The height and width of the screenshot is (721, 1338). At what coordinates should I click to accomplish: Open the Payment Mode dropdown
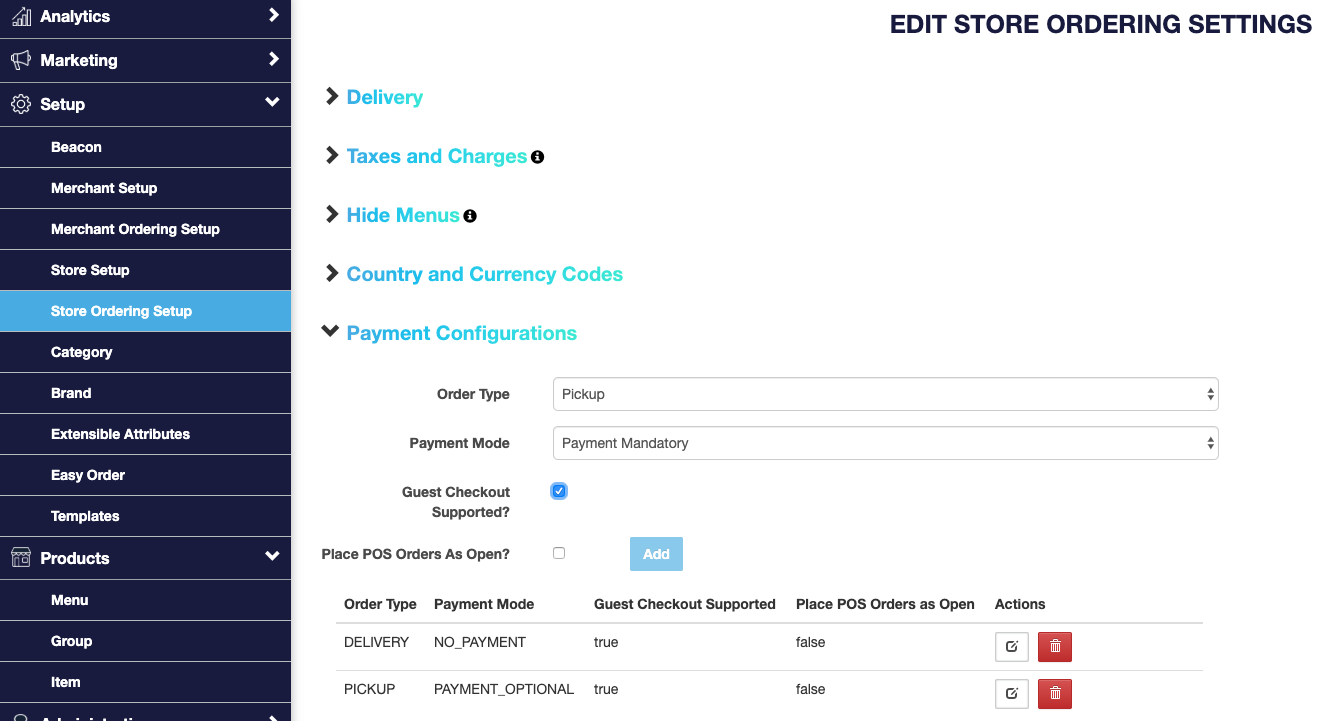(x=885, y=443)
